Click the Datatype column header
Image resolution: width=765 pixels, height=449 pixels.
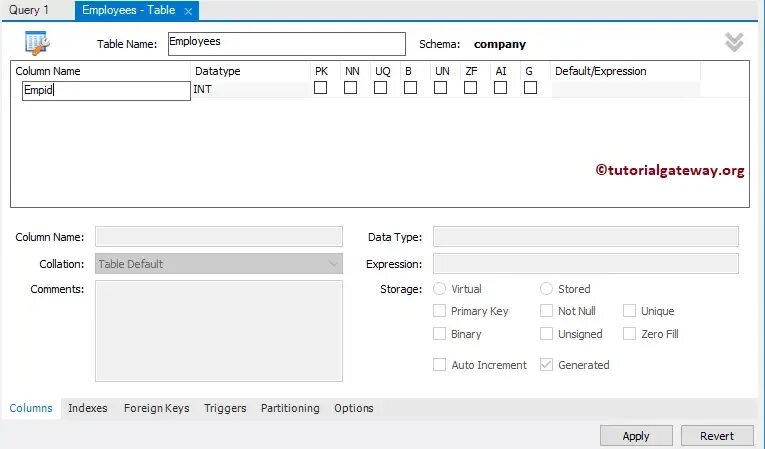point(218,71)
